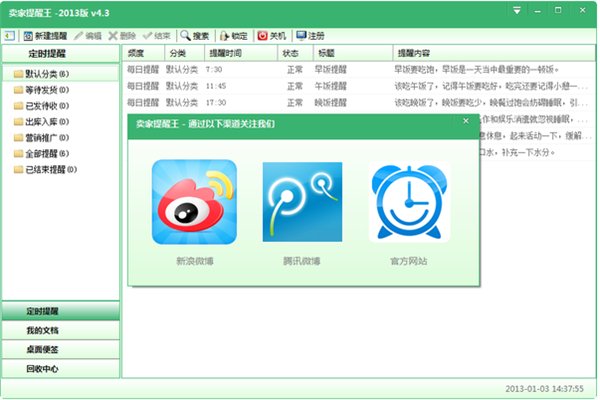The height and width of the screenshot is (400, 600).
Task: Click the collapse sidebar arrow icon in toolbar
Action: point(9,36)
